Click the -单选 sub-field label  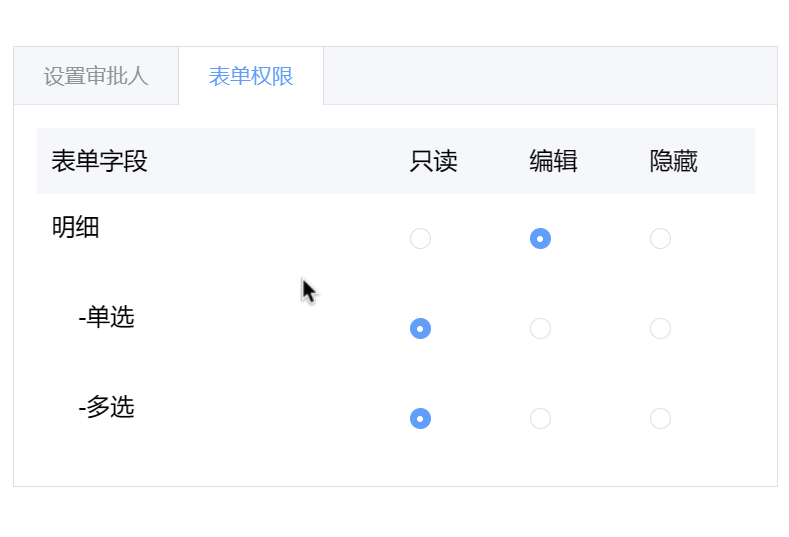click(106, 317)
